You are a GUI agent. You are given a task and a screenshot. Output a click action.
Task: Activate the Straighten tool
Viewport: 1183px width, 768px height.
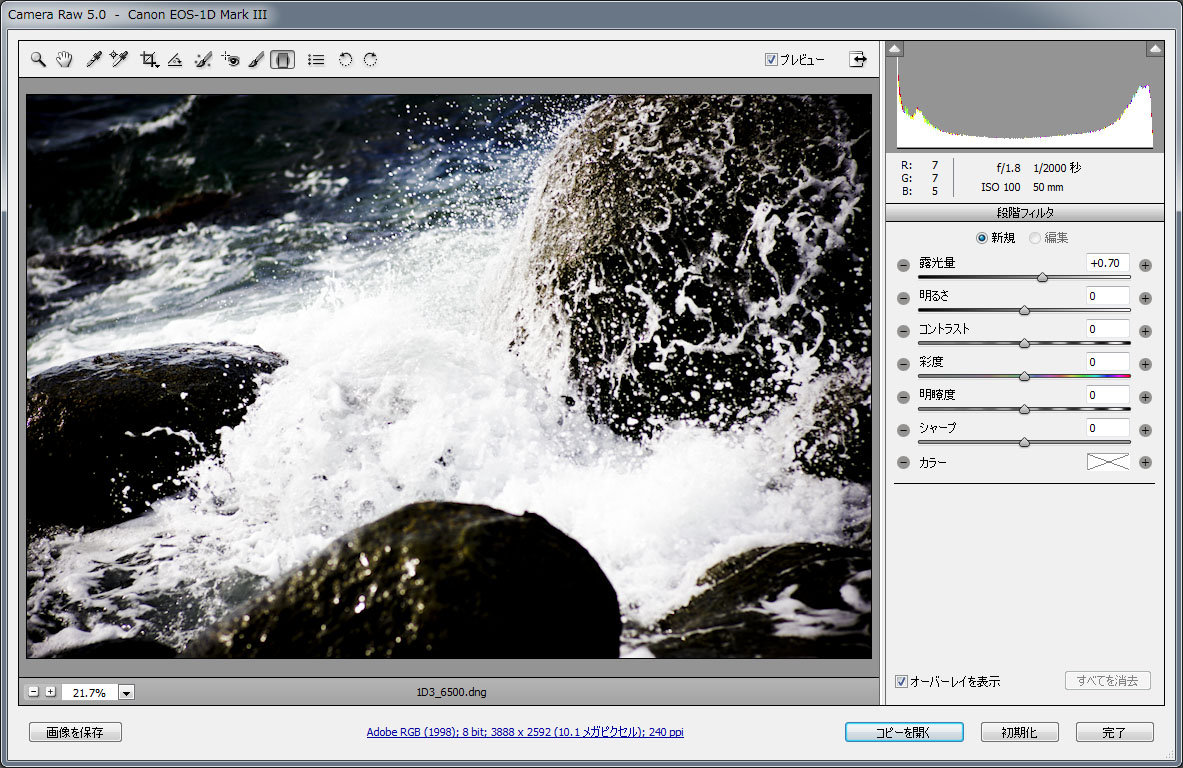(175, 60)
